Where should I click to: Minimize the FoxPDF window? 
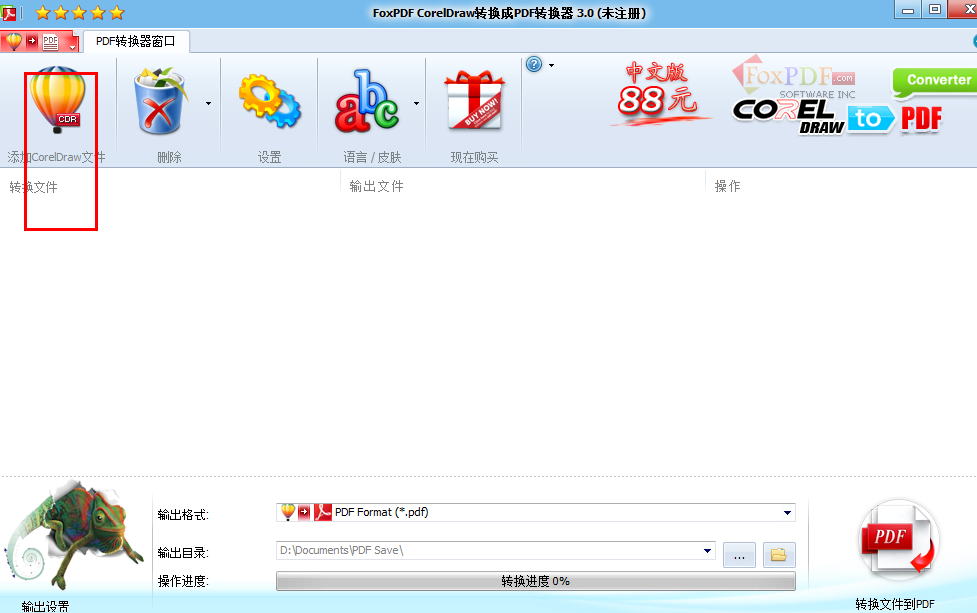908,9
